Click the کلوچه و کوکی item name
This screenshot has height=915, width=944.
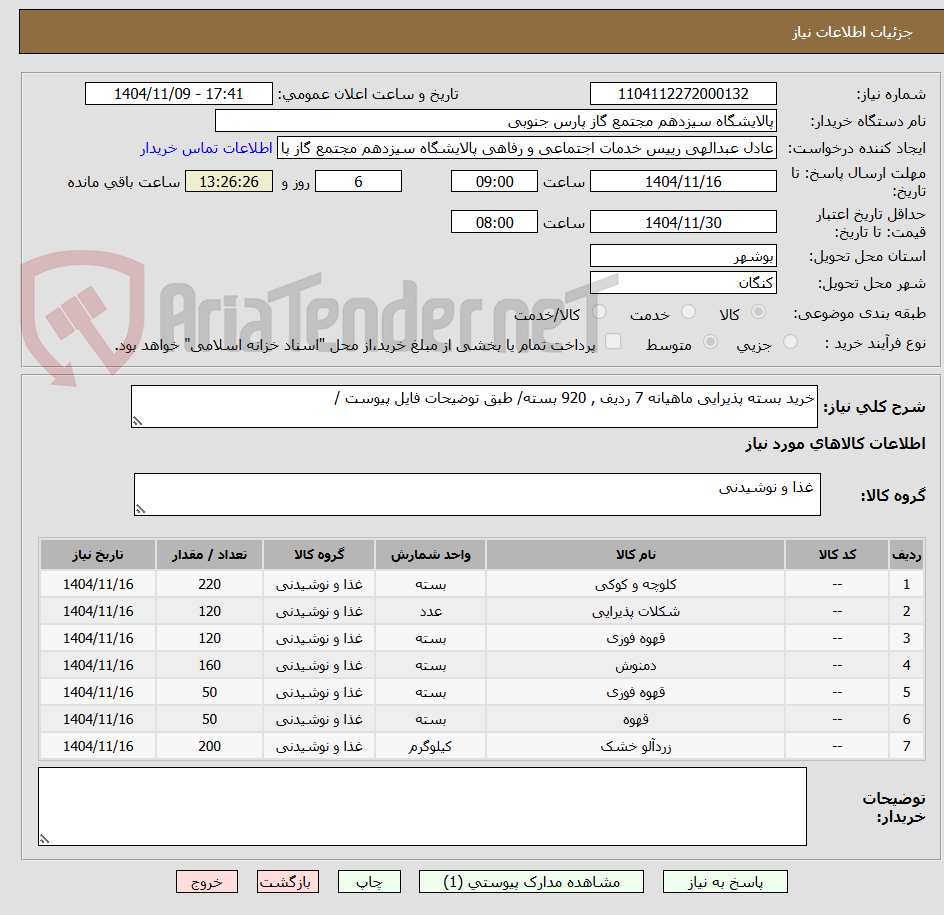click(635, 585)
